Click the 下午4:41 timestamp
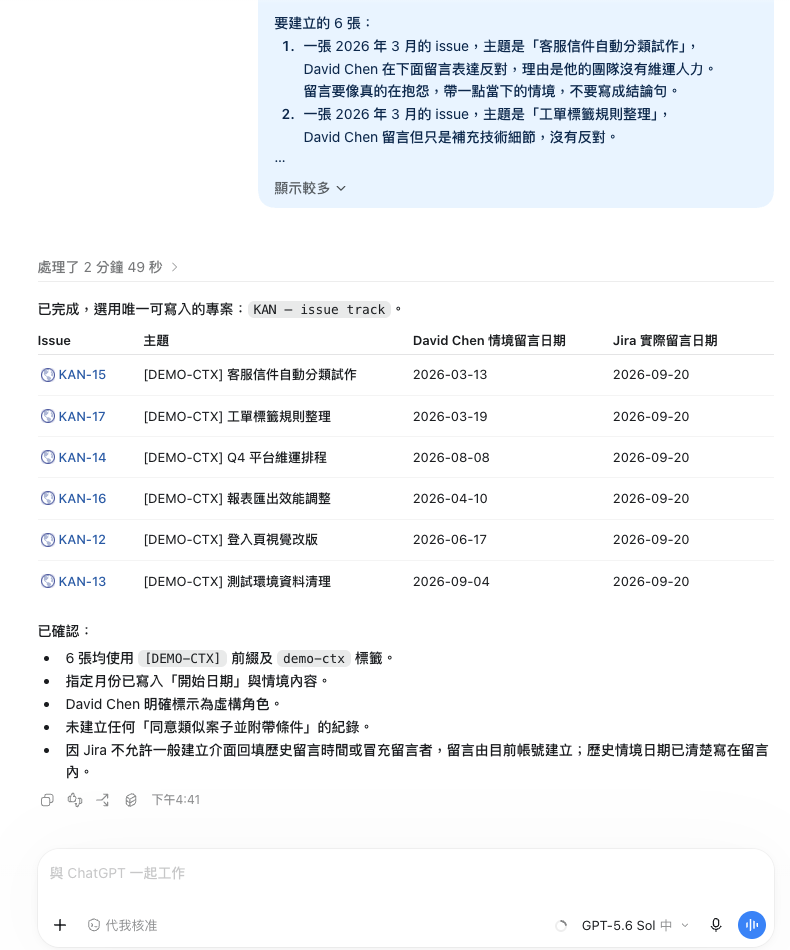 coord(176,800)
